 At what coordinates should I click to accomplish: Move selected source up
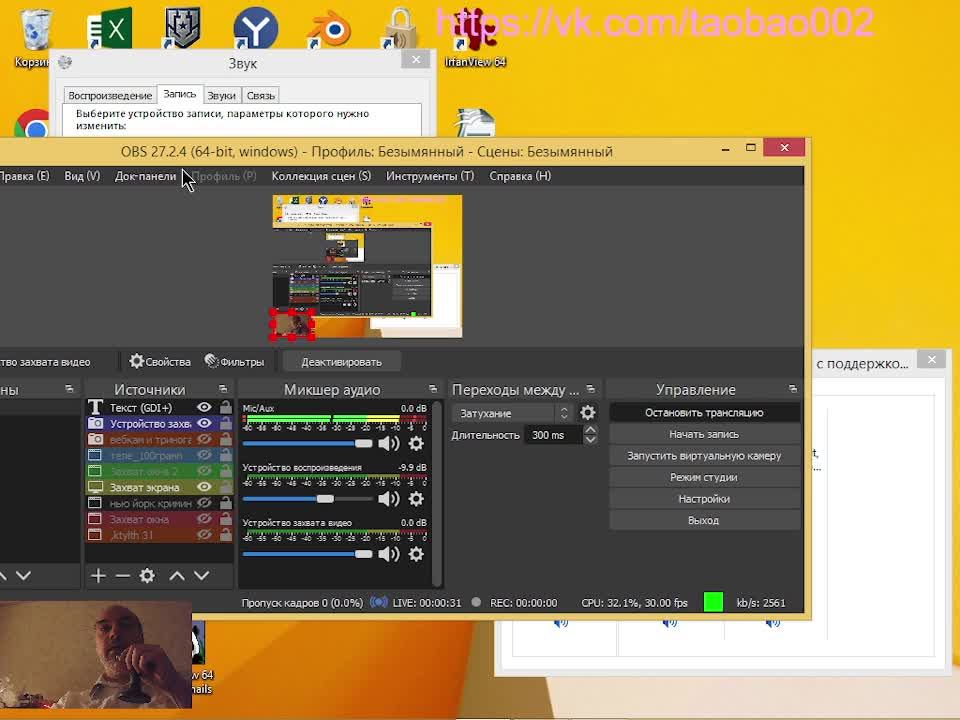coord(177,576)
